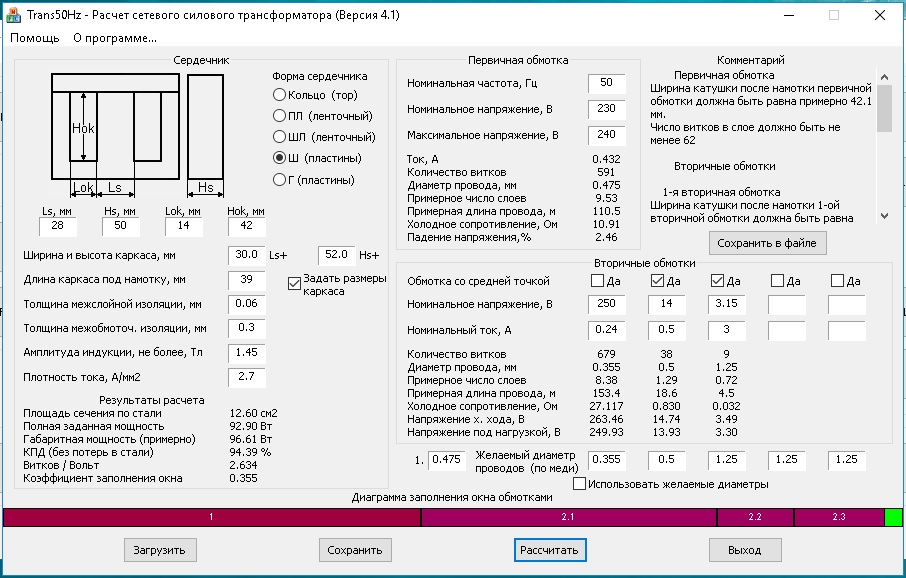Click the comment scrollbar thumb
The image size is (906, 578).
(884, 109)
